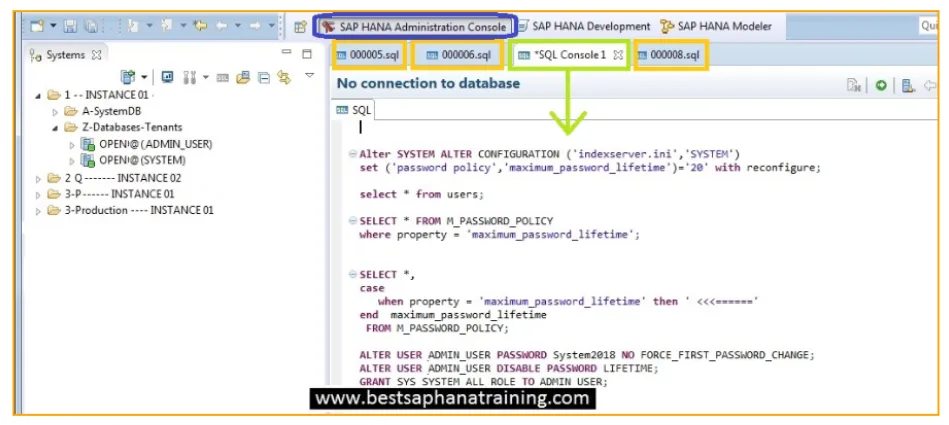Minimize the Systems panel

[287, 53]
